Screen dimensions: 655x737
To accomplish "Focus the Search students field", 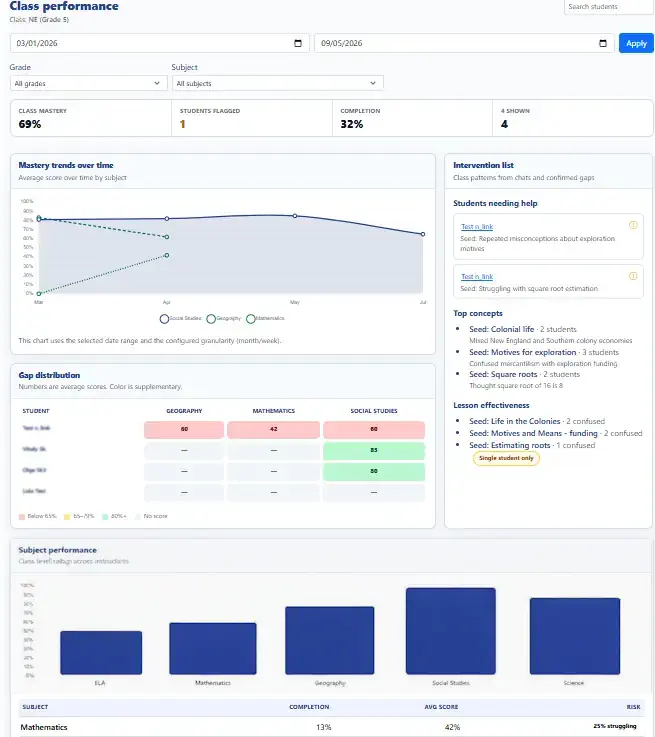I will tap(608, 7).
